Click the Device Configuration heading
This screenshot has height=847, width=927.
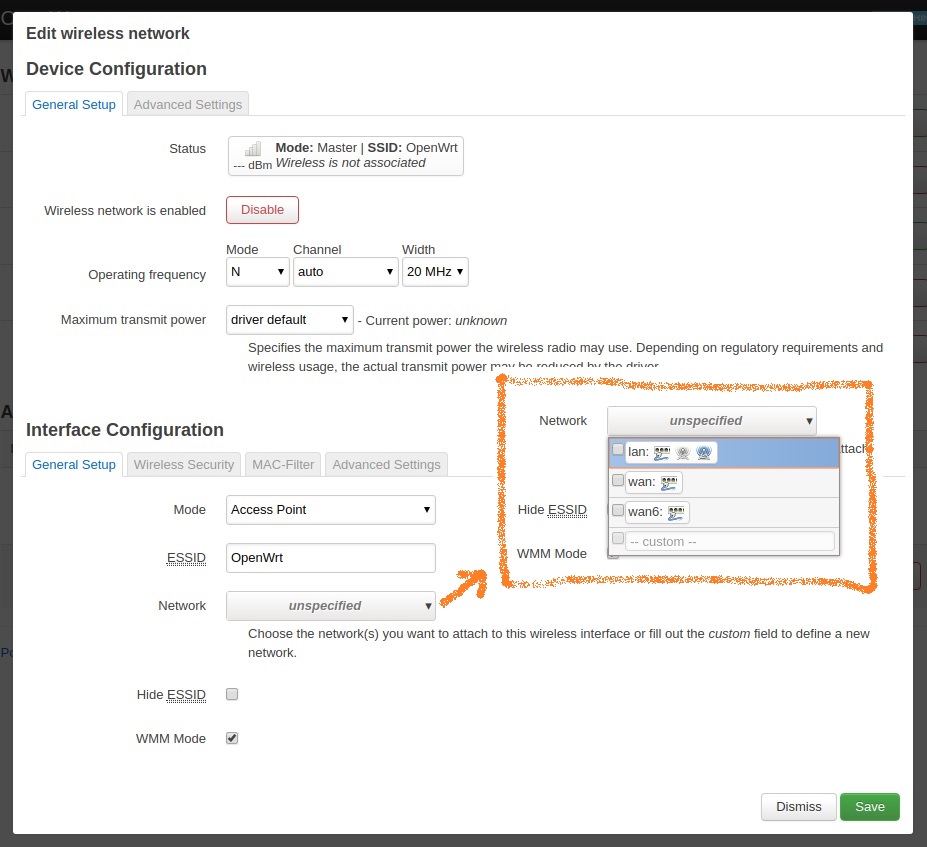[116, 69]
